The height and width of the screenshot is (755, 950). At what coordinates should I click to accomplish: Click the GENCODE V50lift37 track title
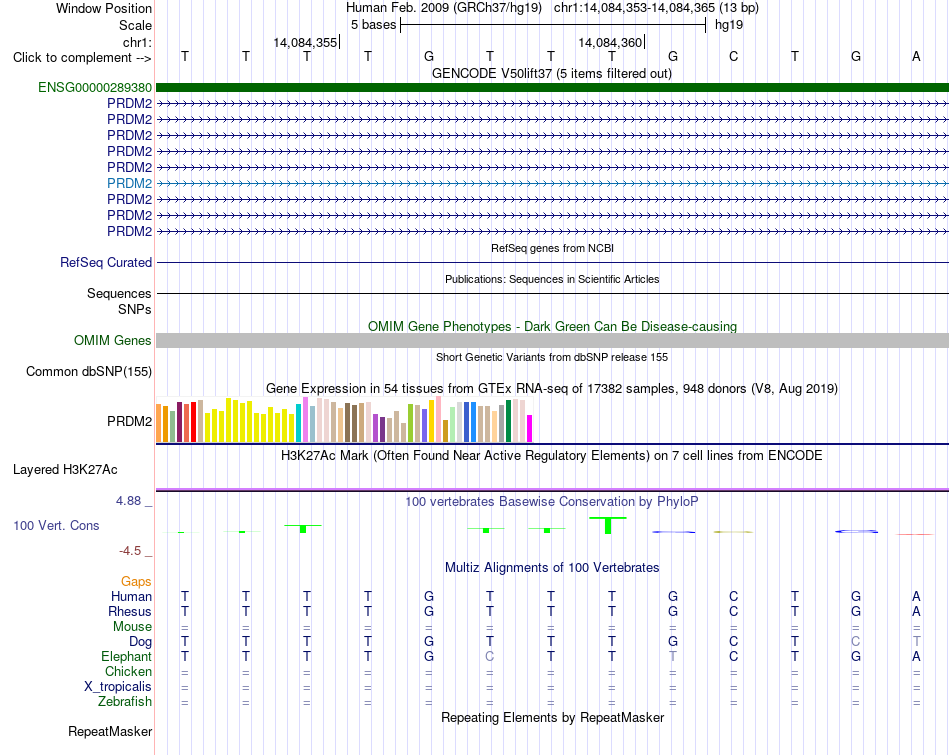(x=551, y=73)
